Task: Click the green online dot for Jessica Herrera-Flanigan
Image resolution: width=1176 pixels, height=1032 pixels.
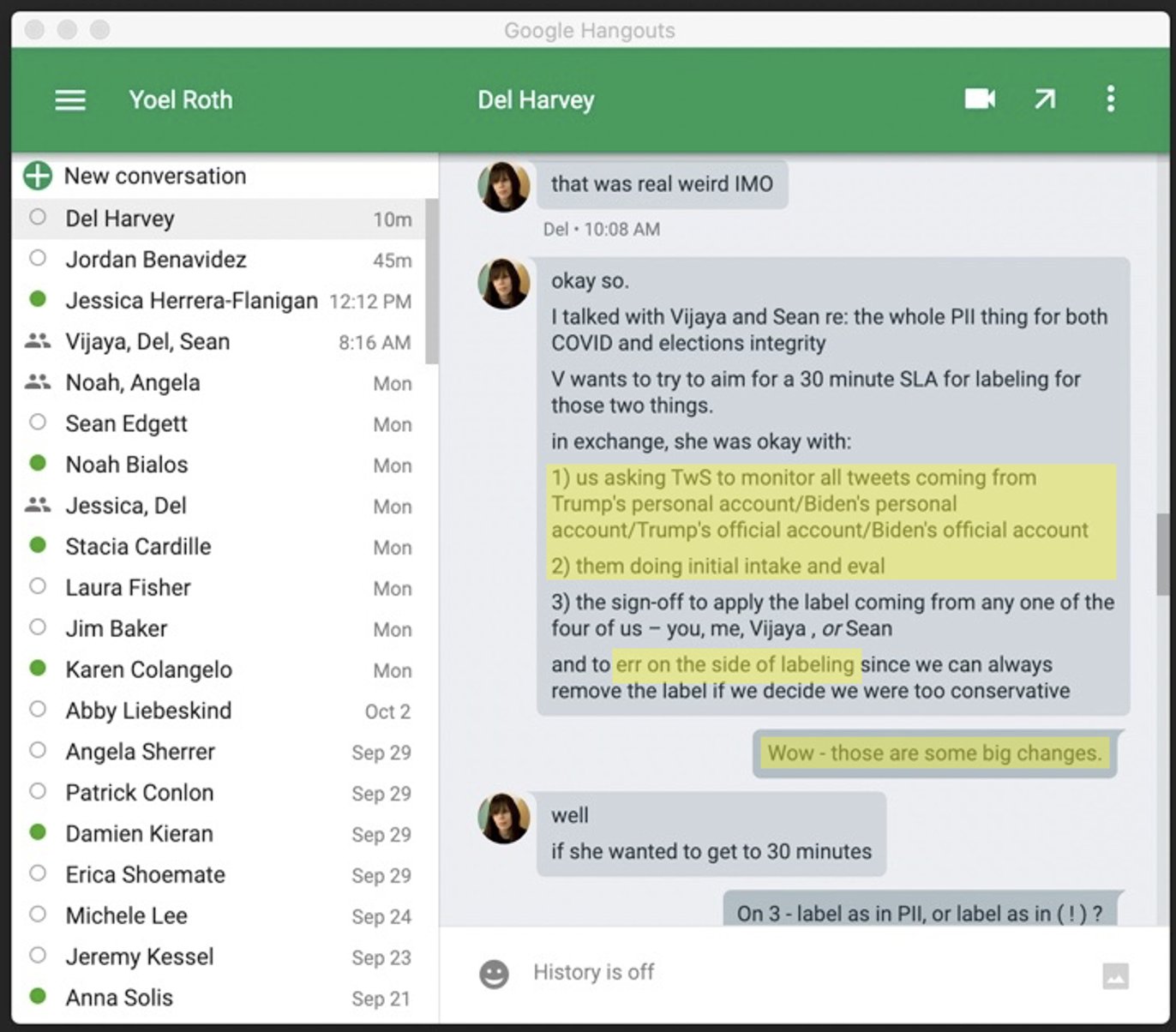Action: [x=38, y=299]
